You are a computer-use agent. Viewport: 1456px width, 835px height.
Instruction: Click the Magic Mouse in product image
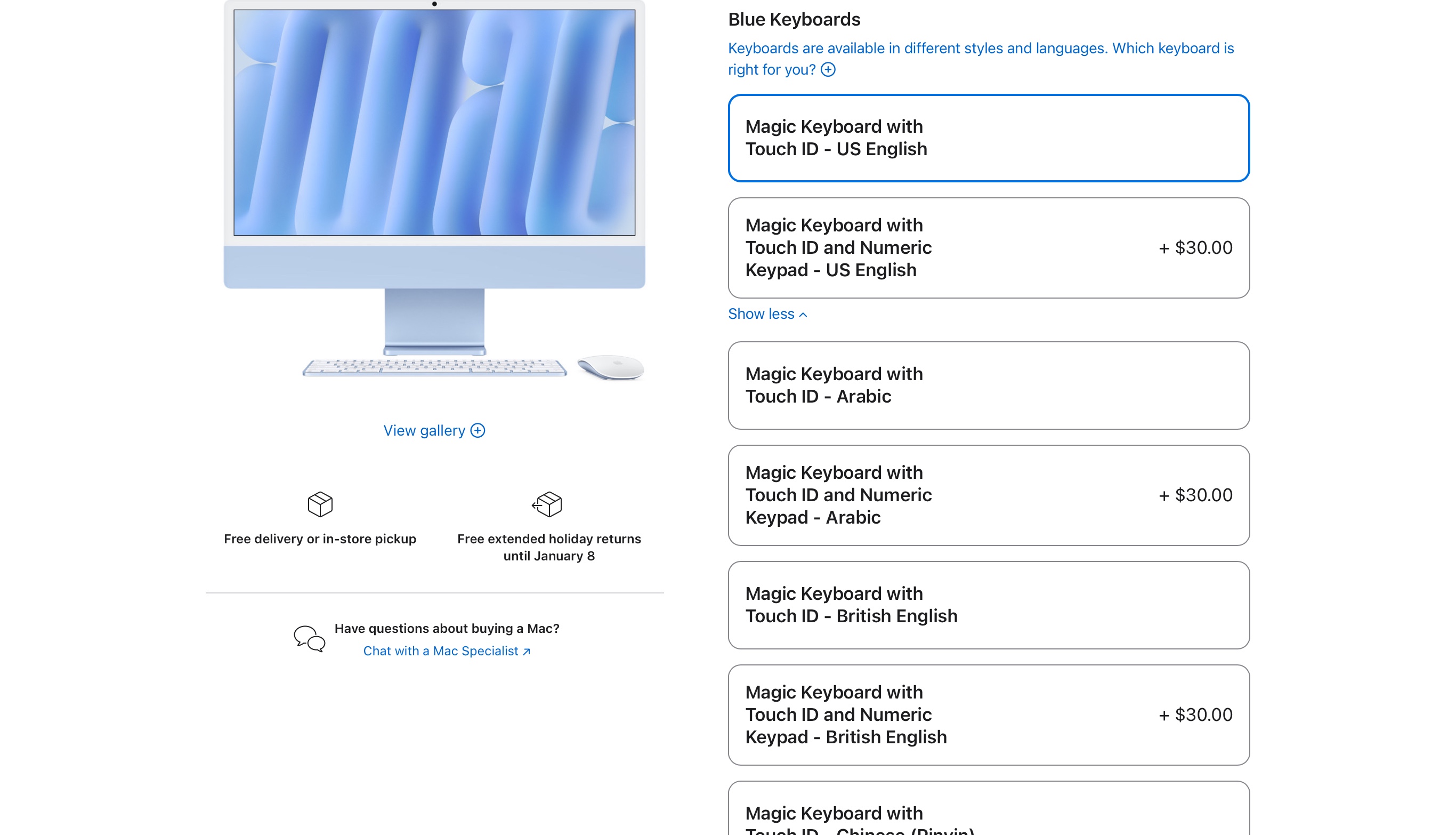tap(611, 367)
